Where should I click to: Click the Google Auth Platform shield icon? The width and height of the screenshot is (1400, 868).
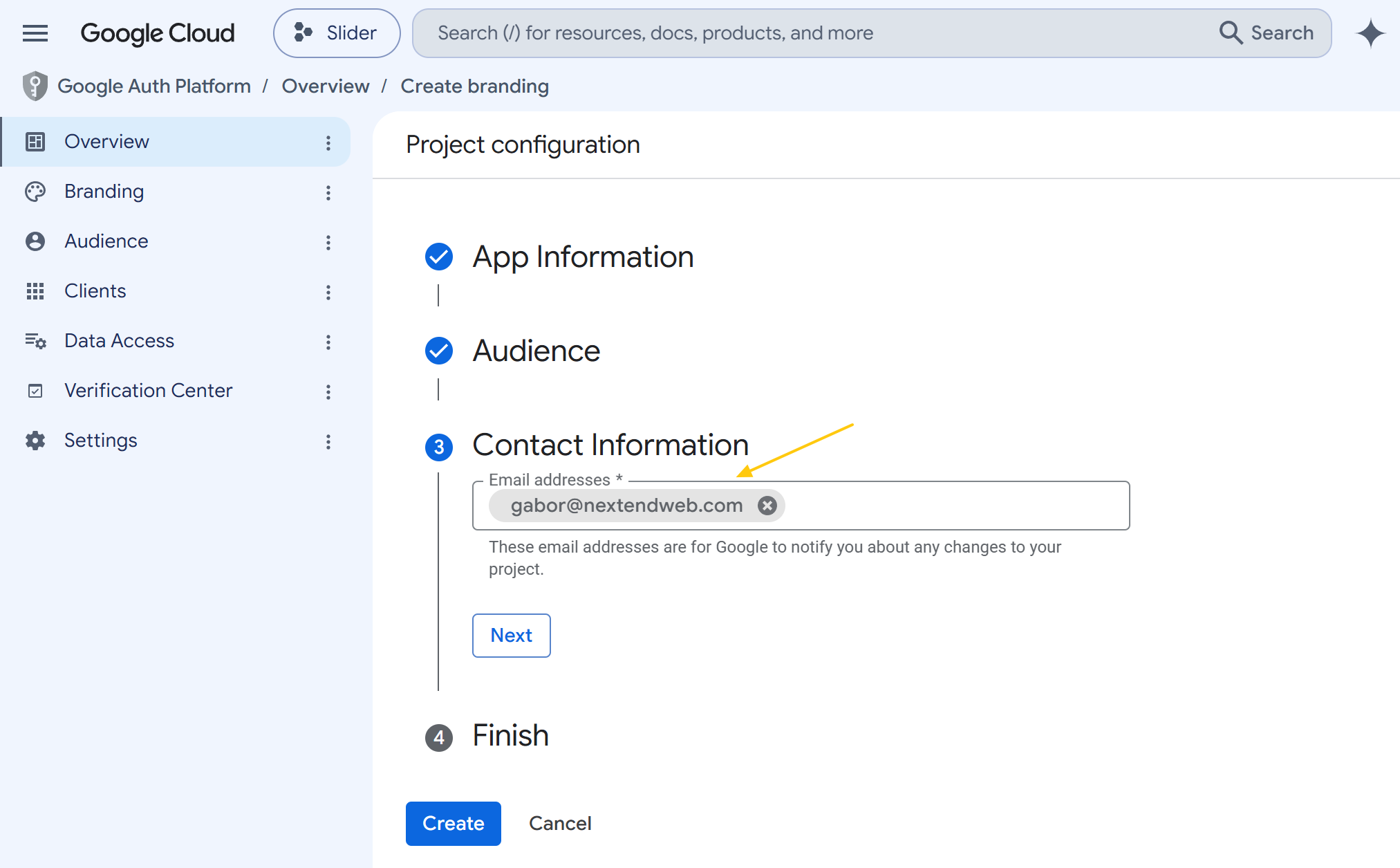(35, 86)
